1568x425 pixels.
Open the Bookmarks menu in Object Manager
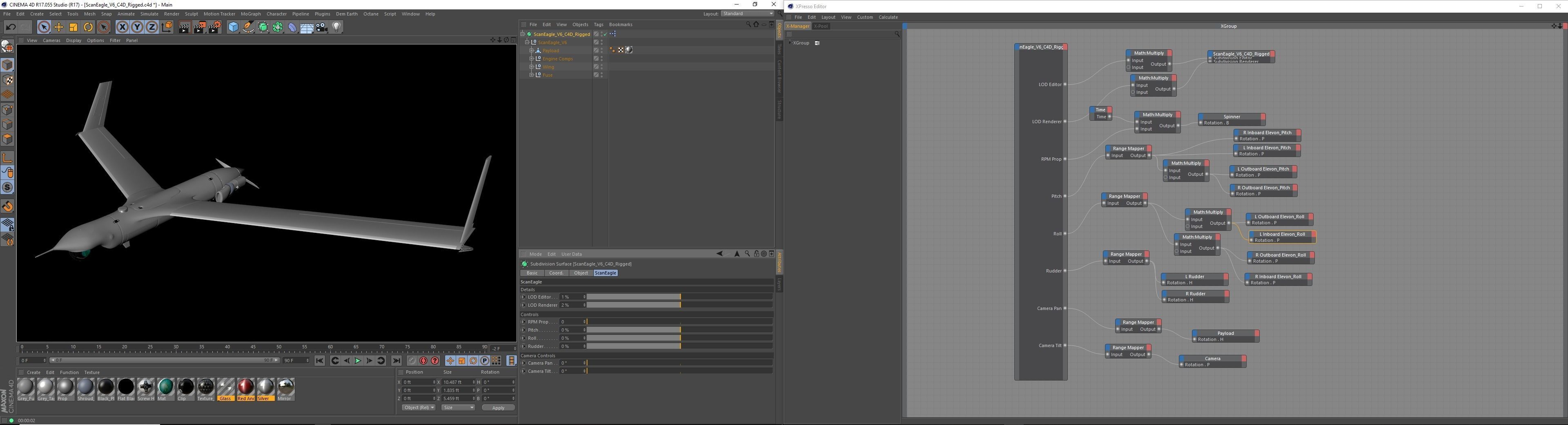[621, 25]
